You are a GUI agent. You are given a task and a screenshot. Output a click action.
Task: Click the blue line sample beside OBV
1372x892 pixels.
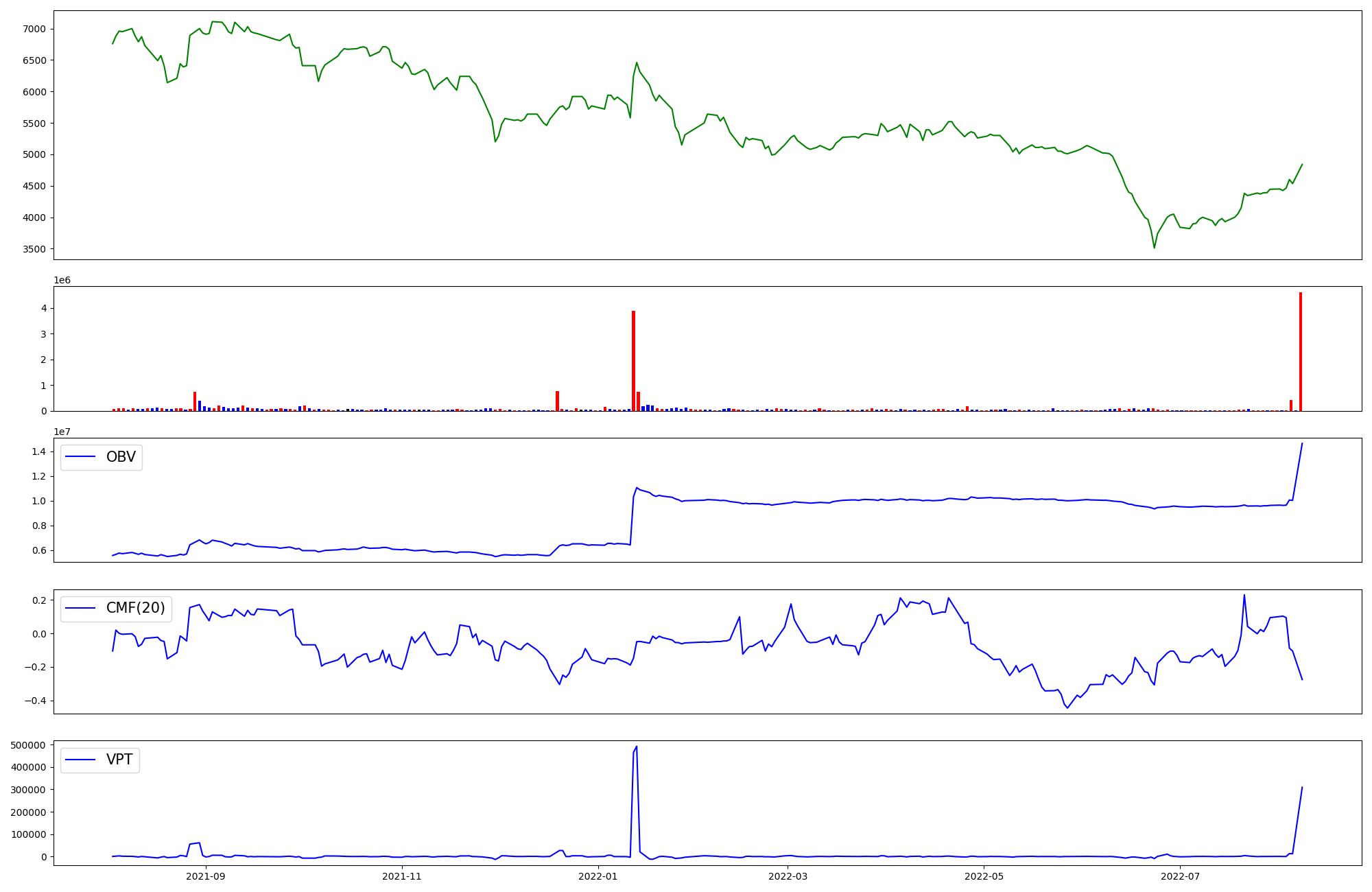(x=81, y=457)
